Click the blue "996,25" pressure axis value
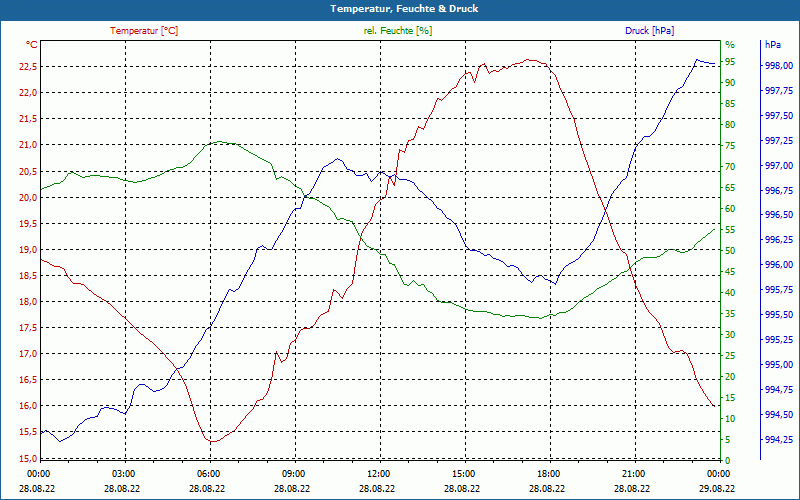The height and width of the screenshot is (500, 800). (779, 240)
